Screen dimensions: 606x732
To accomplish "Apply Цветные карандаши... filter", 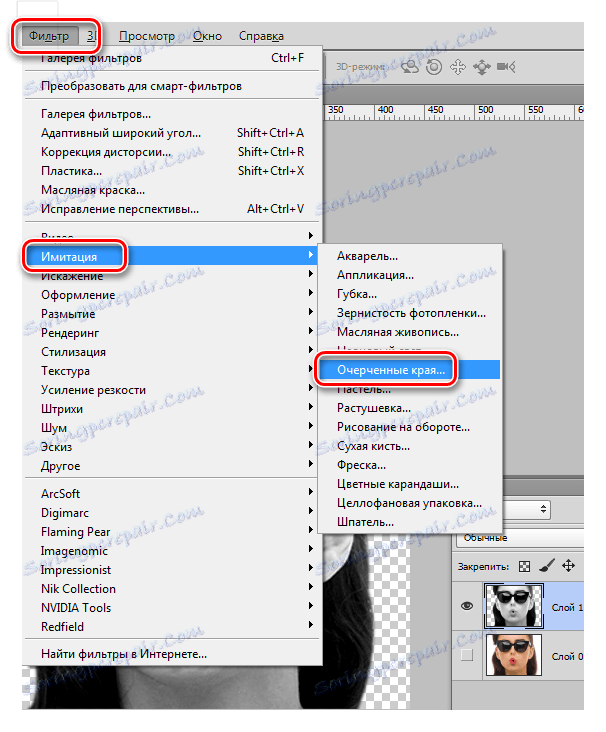I will click(410, 484).
